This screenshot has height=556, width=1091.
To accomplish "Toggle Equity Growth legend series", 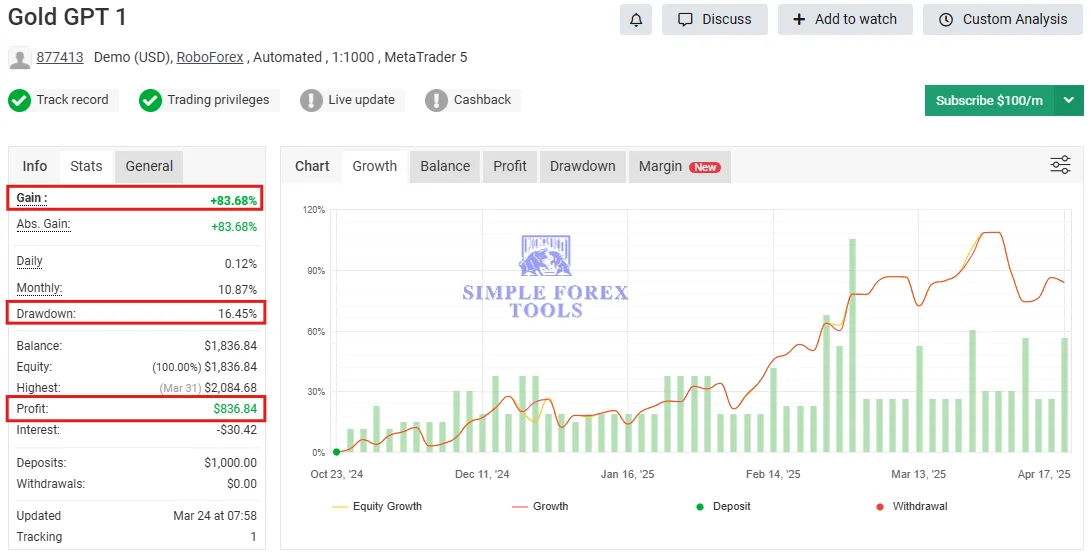I will point(376,507).
